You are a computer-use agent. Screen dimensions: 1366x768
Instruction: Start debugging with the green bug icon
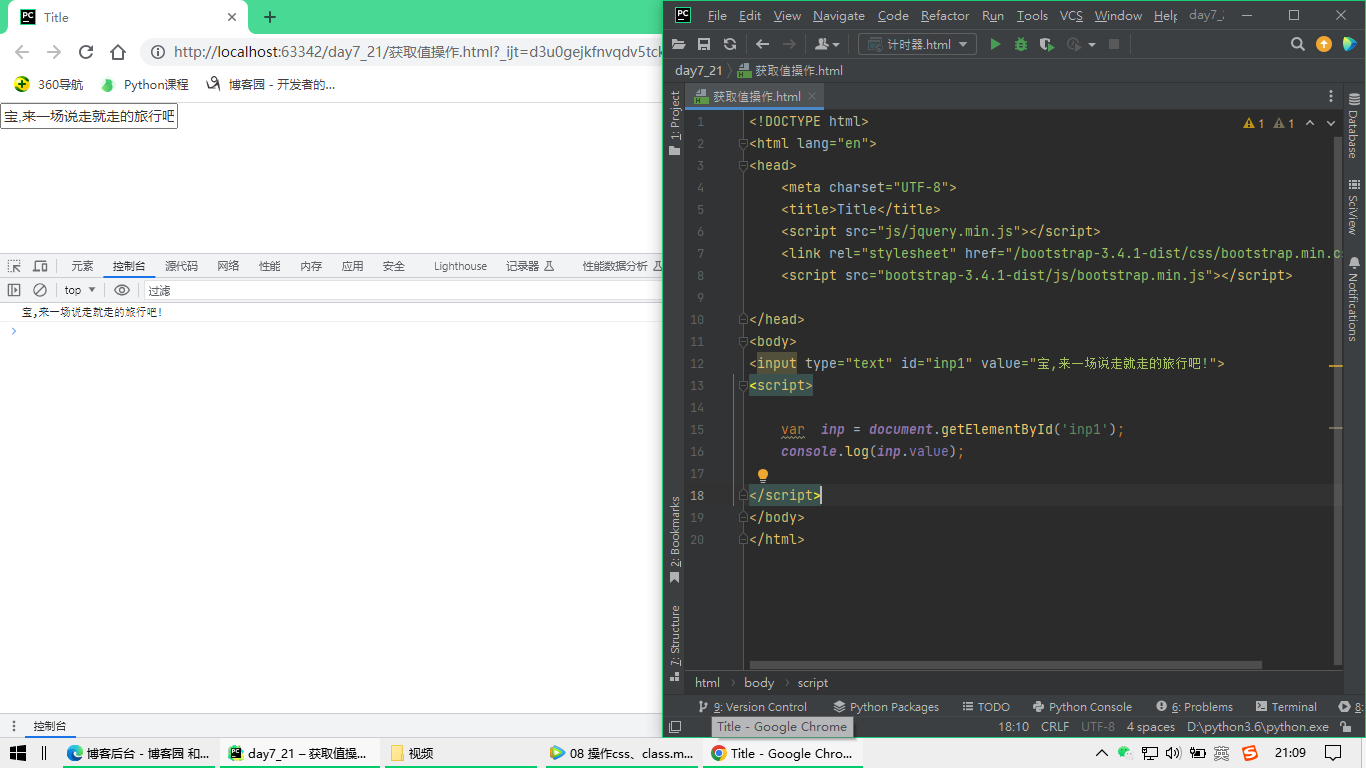click(x=1021, y=44)
